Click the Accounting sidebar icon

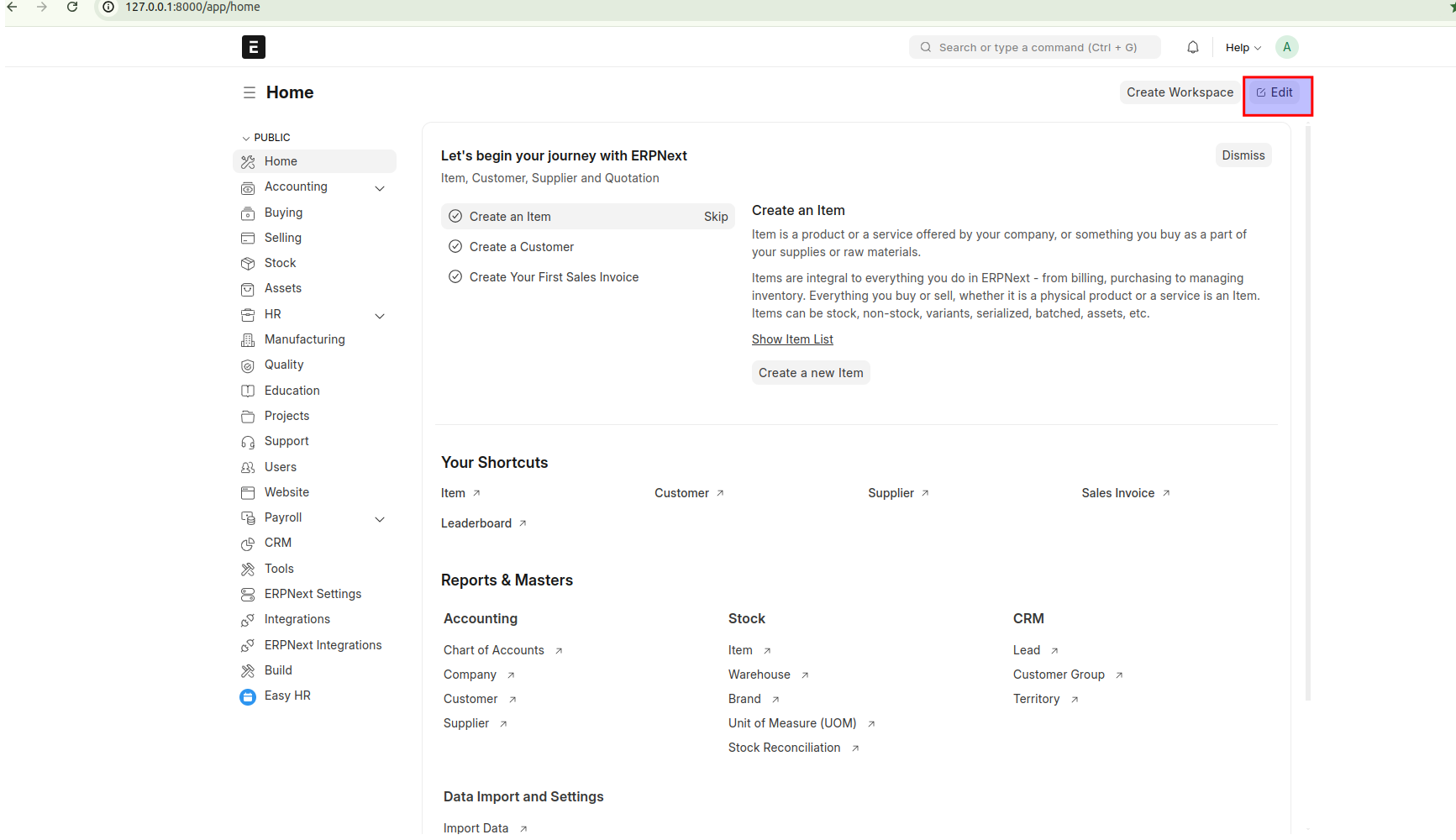coord(248,187)
